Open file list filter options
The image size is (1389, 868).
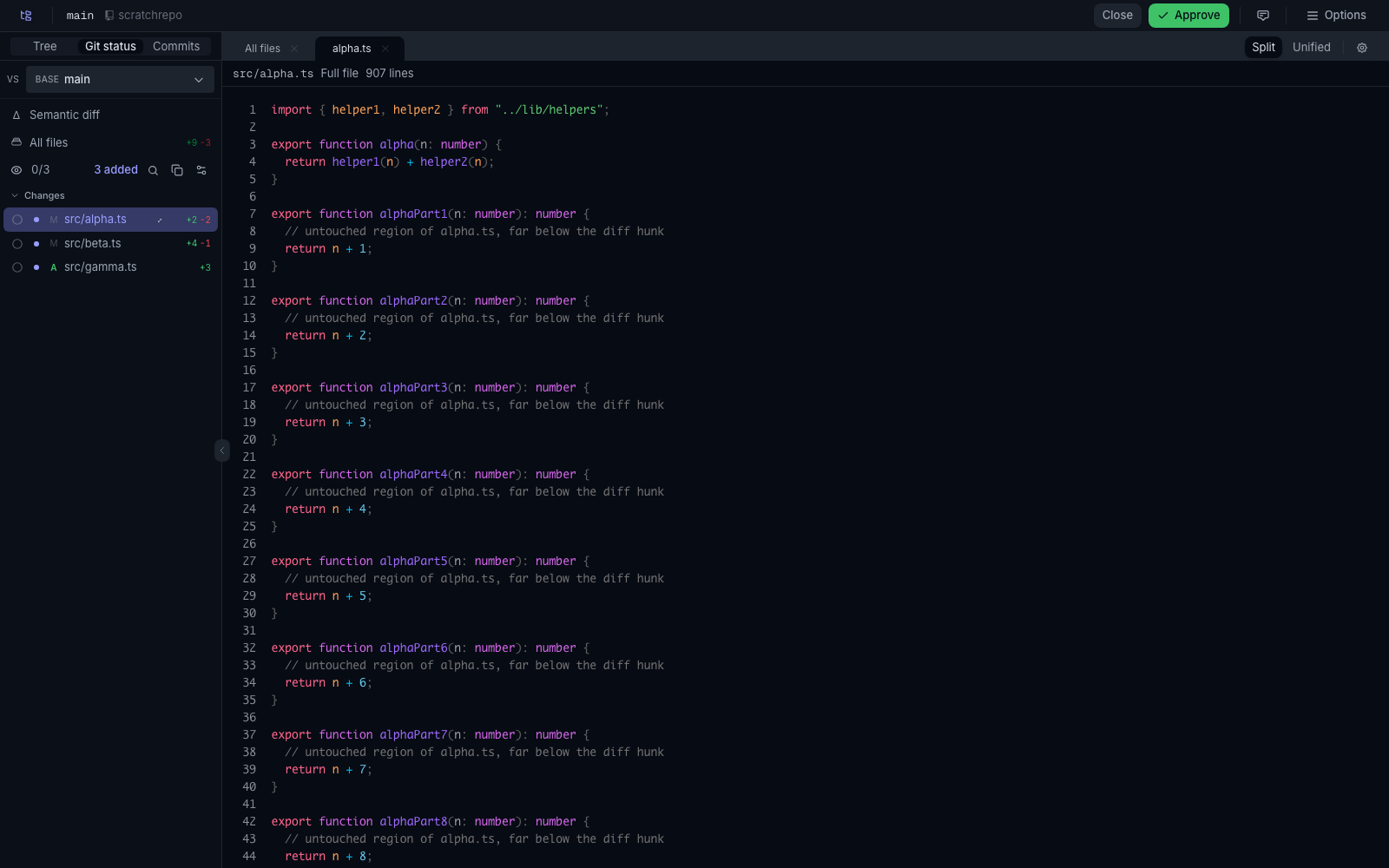(x=201, y=170)
